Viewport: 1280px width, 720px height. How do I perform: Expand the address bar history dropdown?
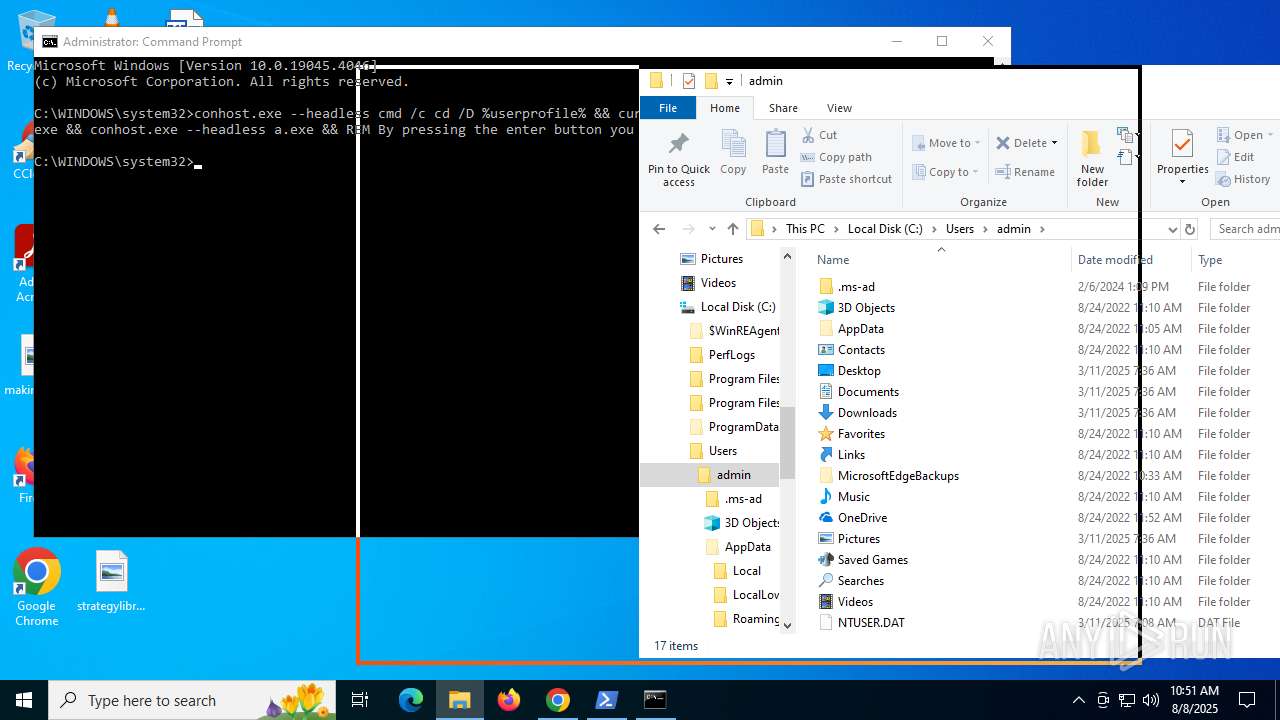1172,229
